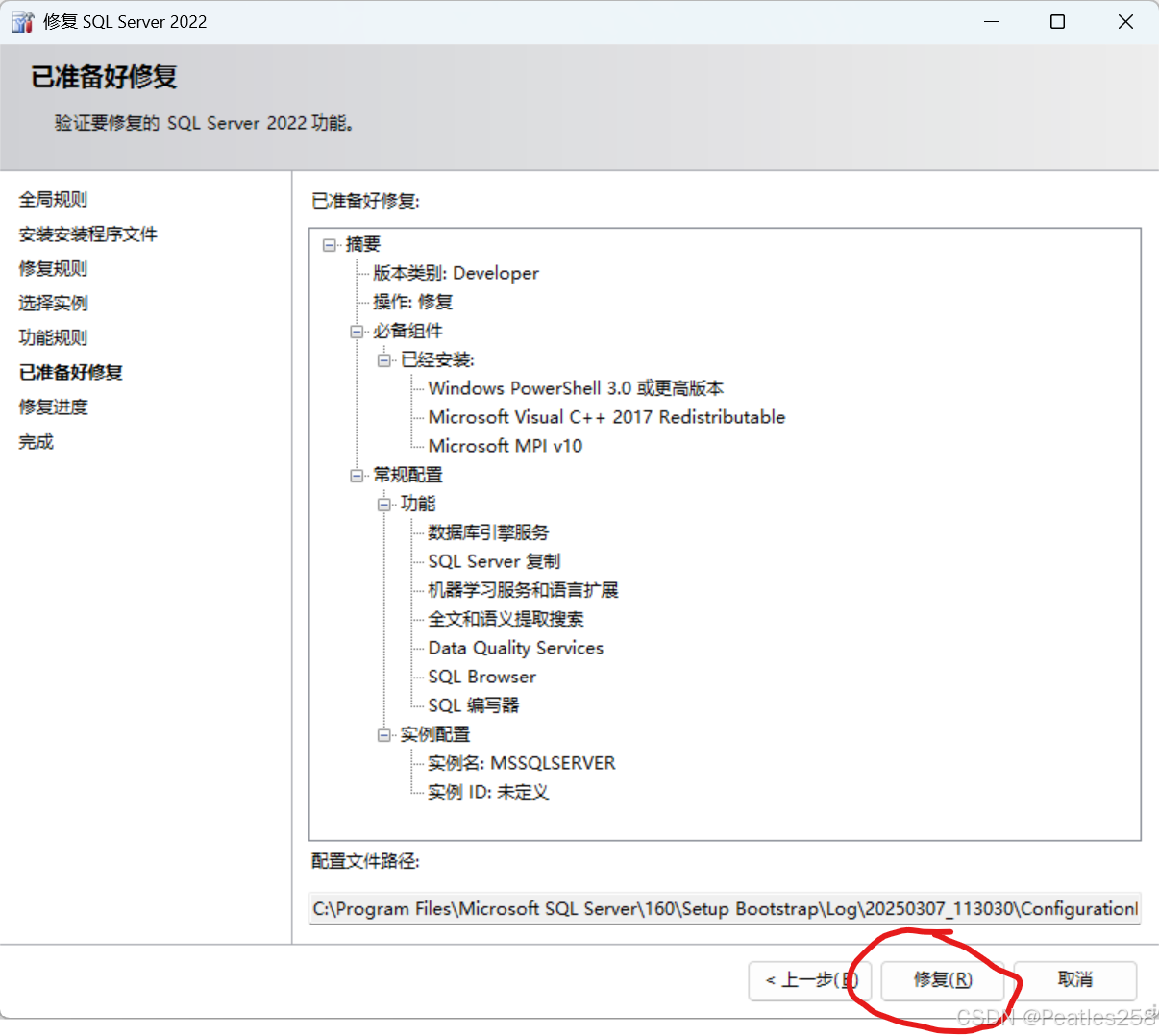Select the Data Quality Services row
The width and height of the screenshot is (1159, 1036).
(516, 649)
